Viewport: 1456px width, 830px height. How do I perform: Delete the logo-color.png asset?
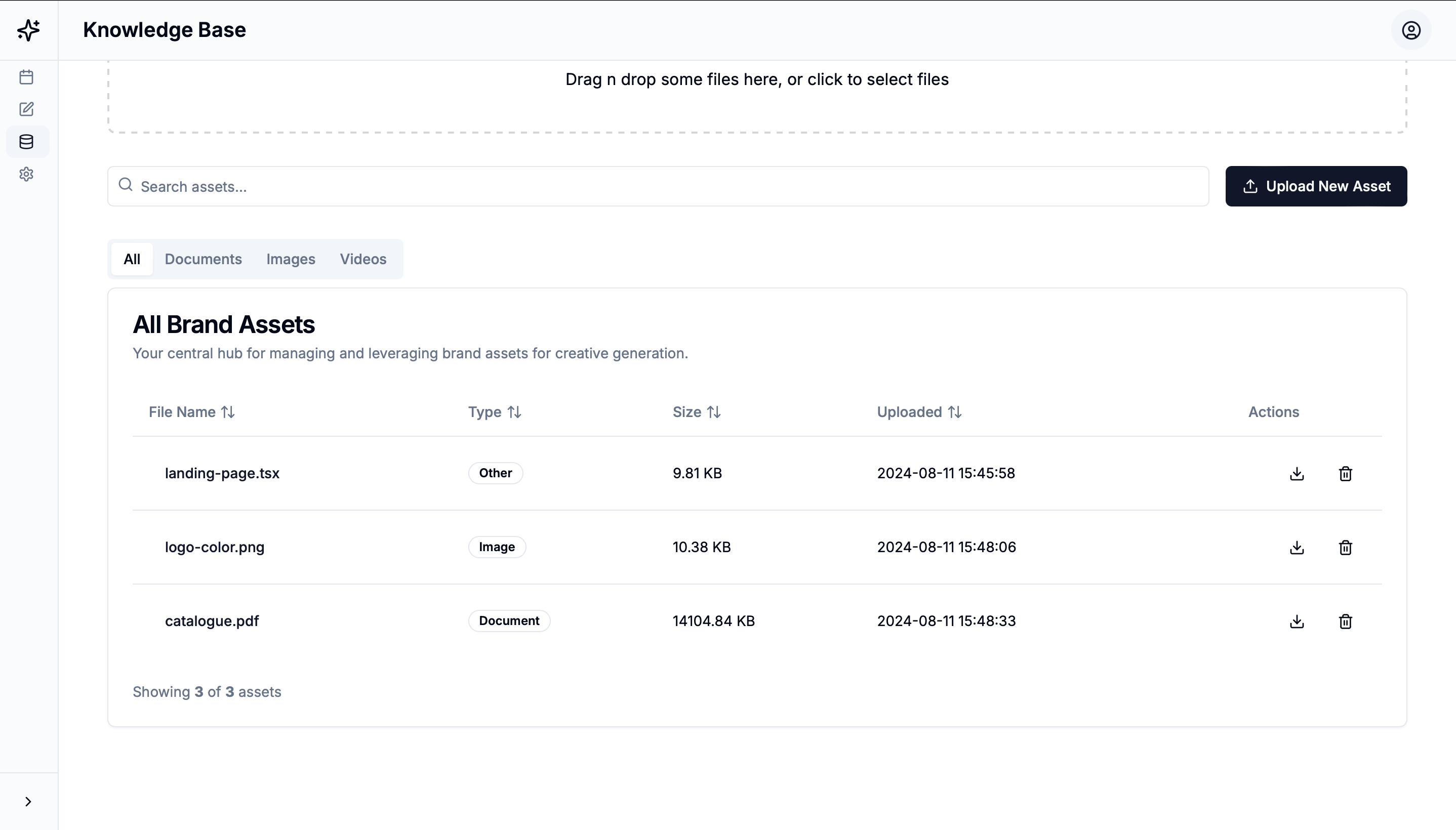[x=1345, y=547]
